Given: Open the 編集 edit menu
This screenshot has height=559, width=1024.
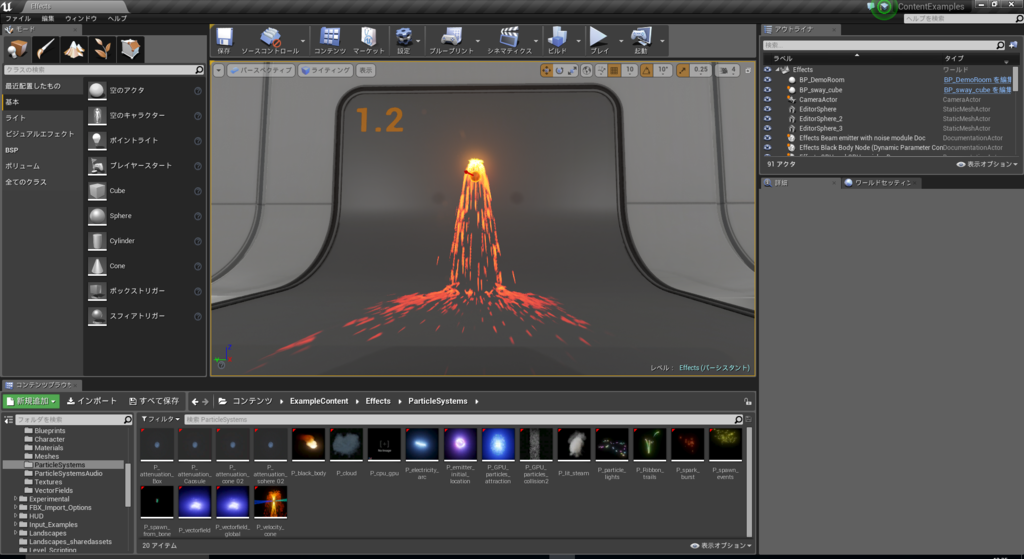Looking at the screenshot, I should pos(48,18).
